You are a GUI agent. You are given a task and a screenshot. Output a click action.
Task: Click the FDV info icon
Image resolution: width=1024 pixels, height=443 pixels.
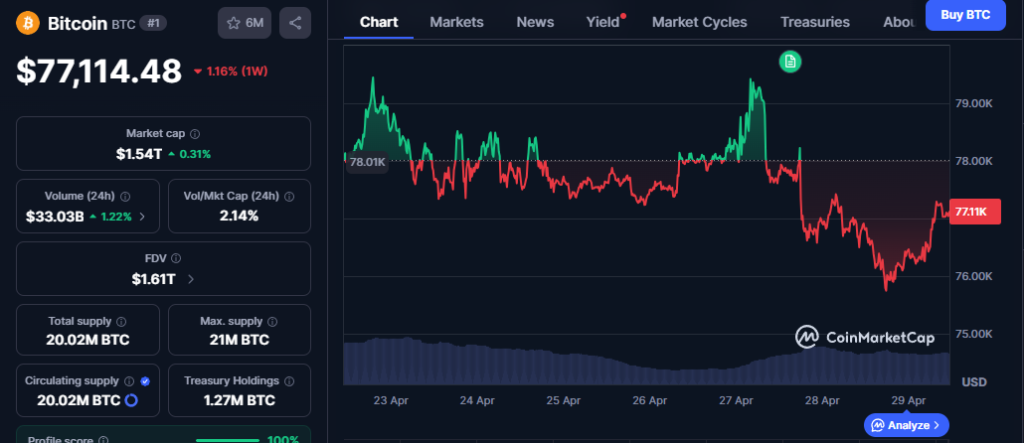[x=176, y=259]
